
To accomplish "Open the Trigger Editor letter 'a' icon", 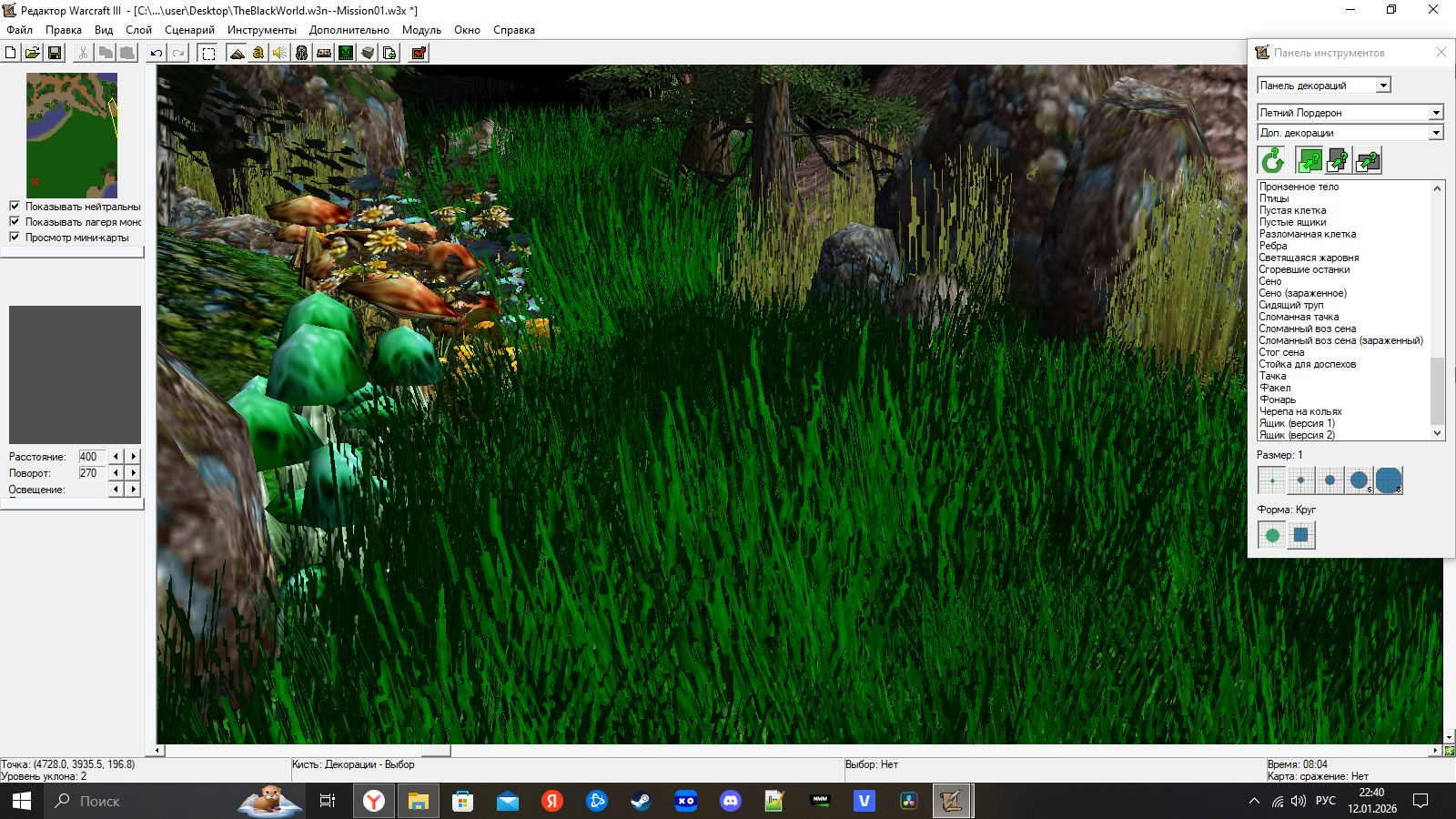I will [x=258, y=53].
